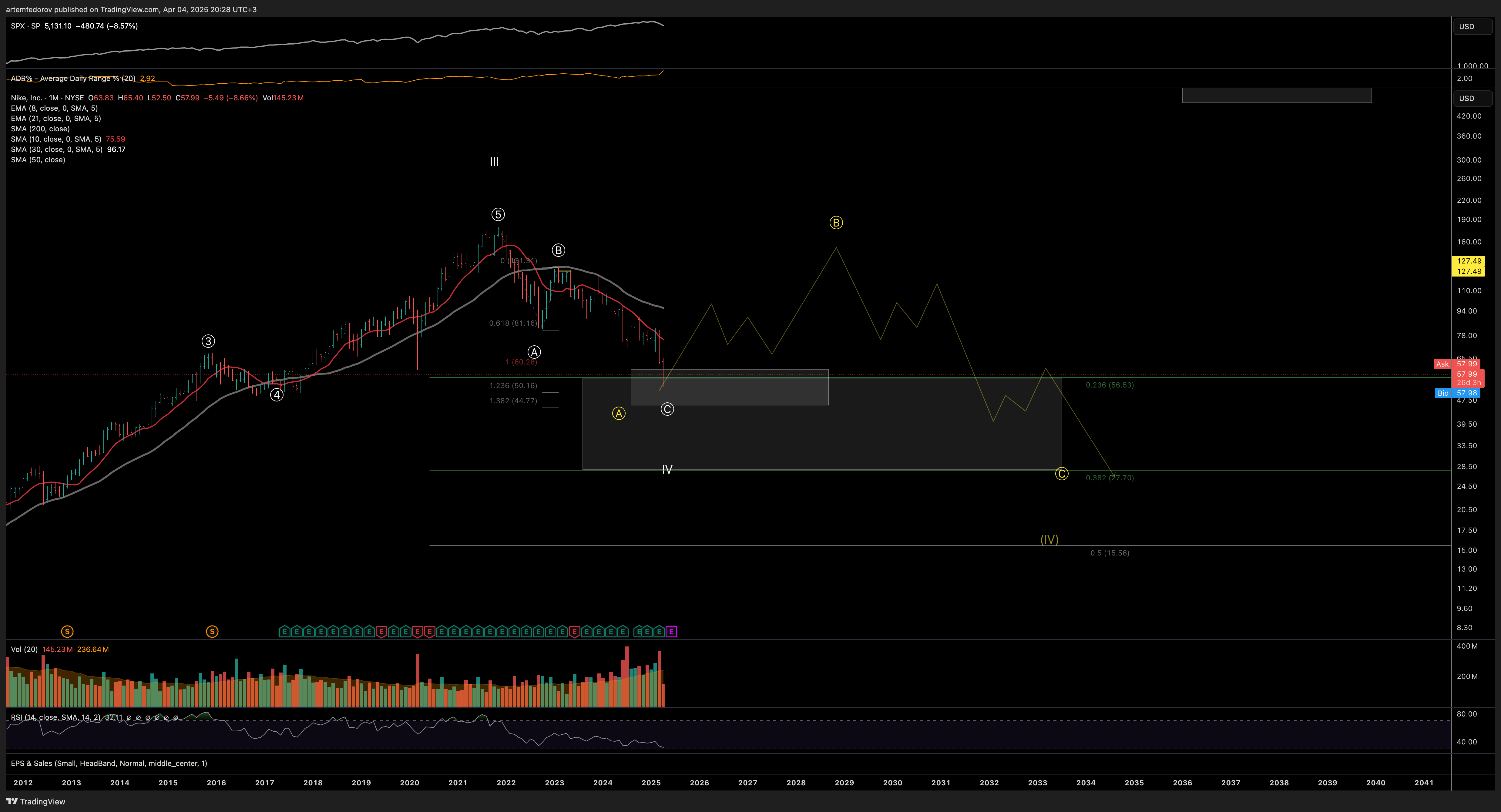Select the circled 5 wave label
The height and width of the screenshot is (812, 1501).
tap(498, 214)
